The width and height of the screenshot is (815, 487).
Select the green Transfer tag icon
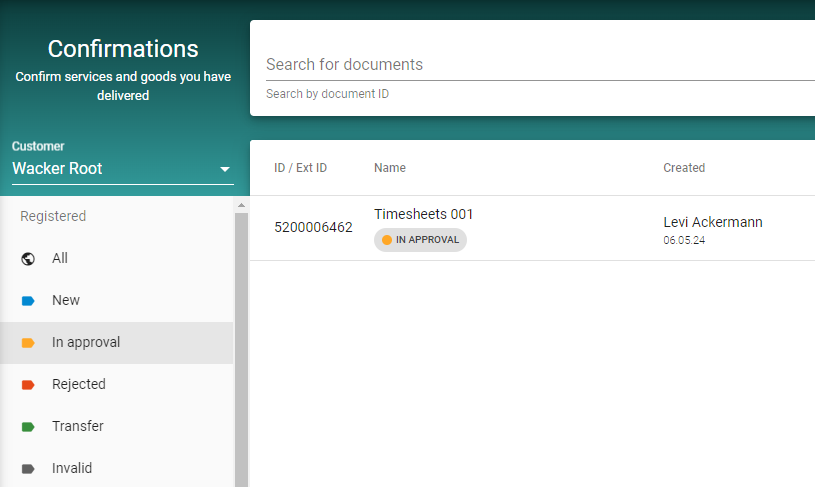pos(28,426)
